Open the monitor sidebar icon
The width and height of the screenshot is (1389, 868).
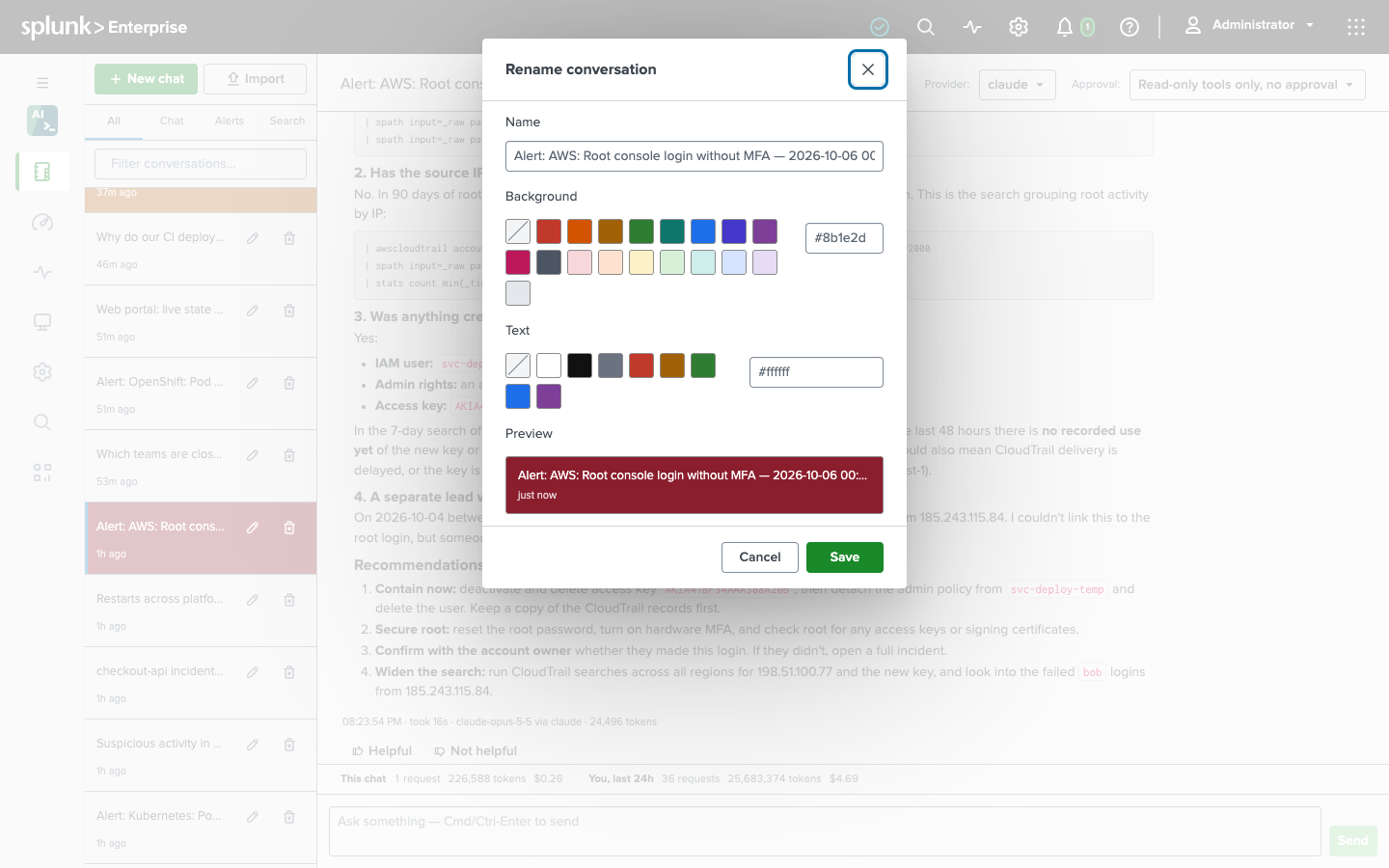tap(42, 322)
